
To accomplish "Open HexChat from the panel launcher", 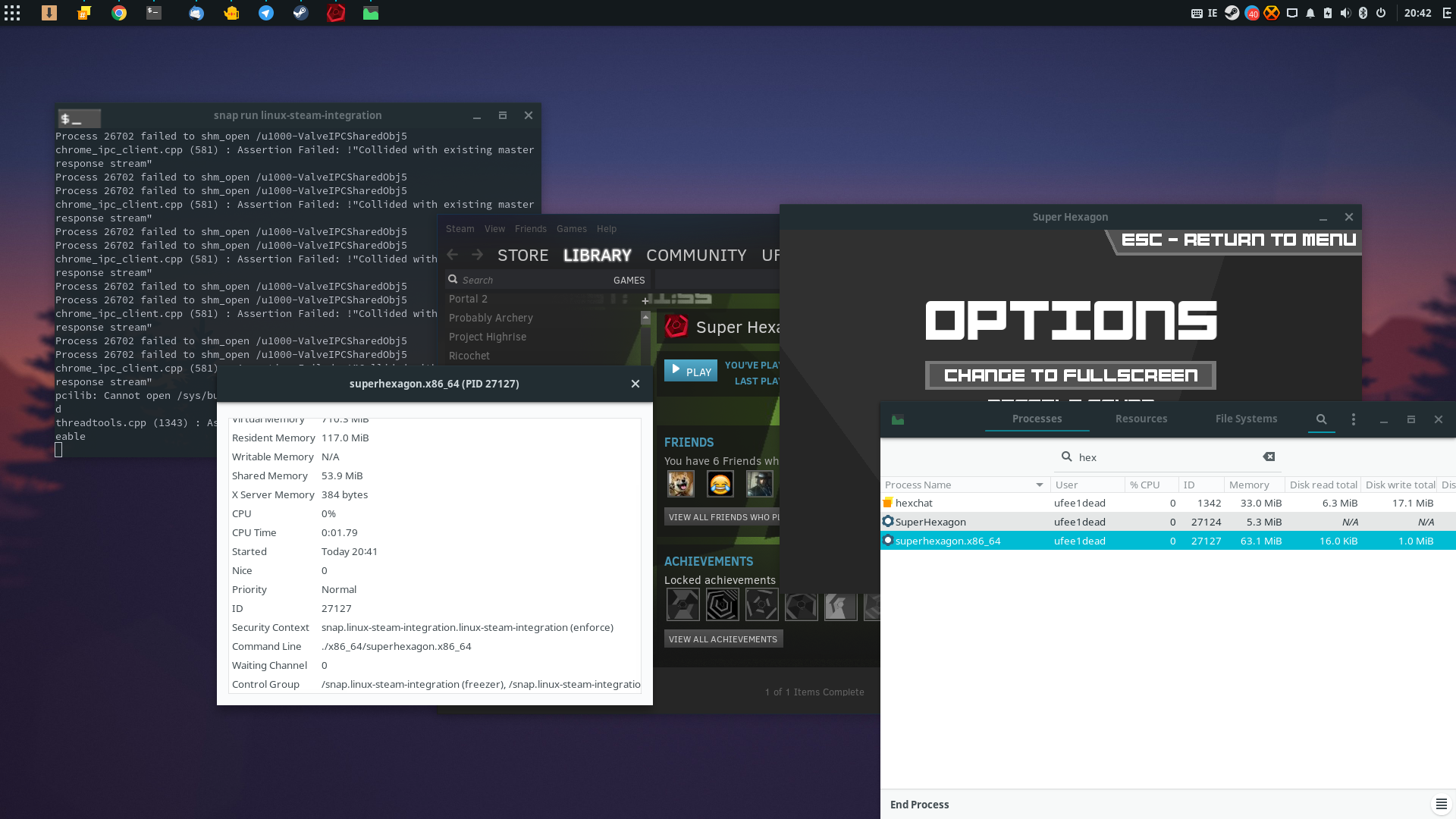I will coord(84,13).
